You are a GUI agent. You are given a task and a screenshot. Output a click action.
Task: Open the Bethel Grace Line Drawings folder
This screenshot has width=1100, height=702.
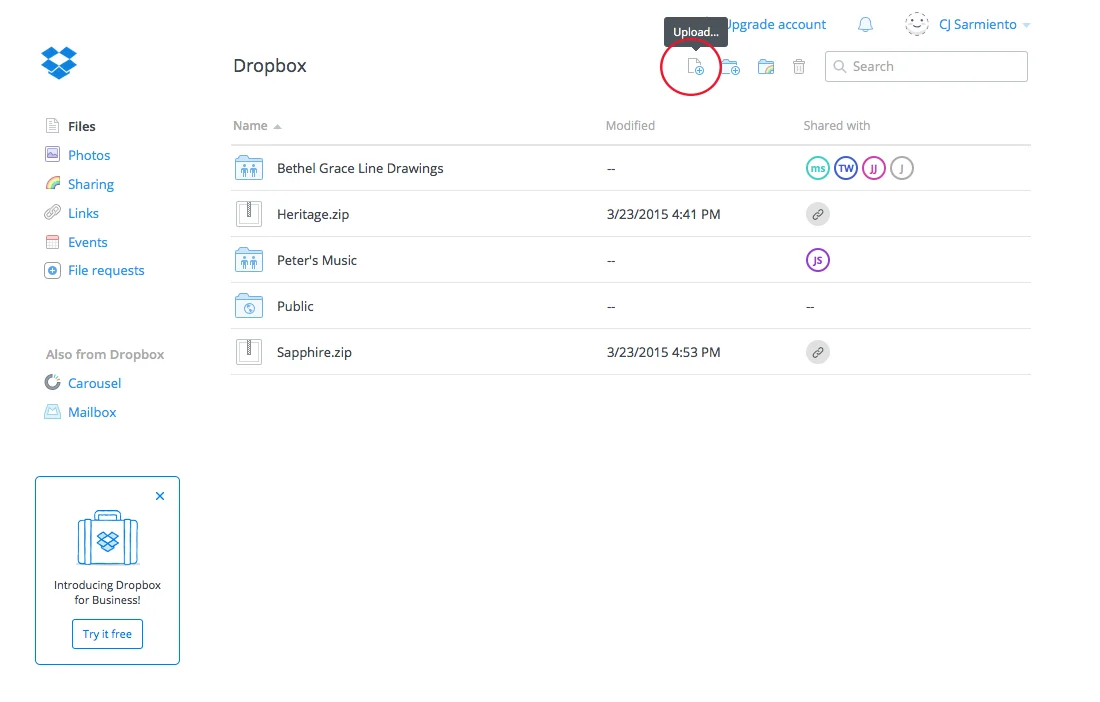tap(360, 168)
